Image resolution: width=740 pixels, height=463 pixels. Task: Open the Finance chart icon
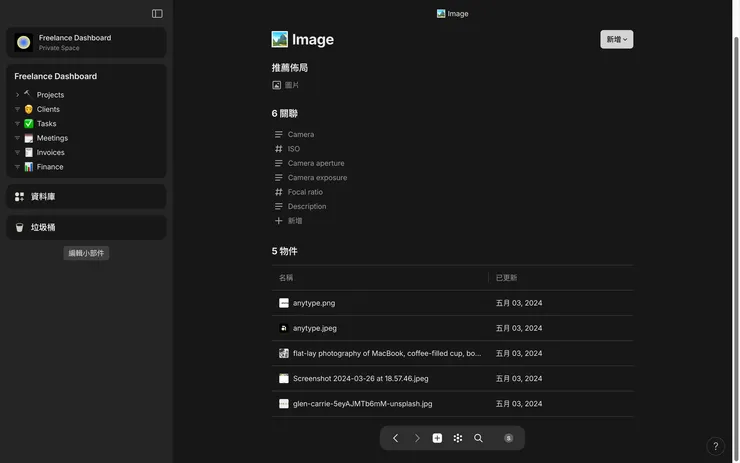point(28,167)
